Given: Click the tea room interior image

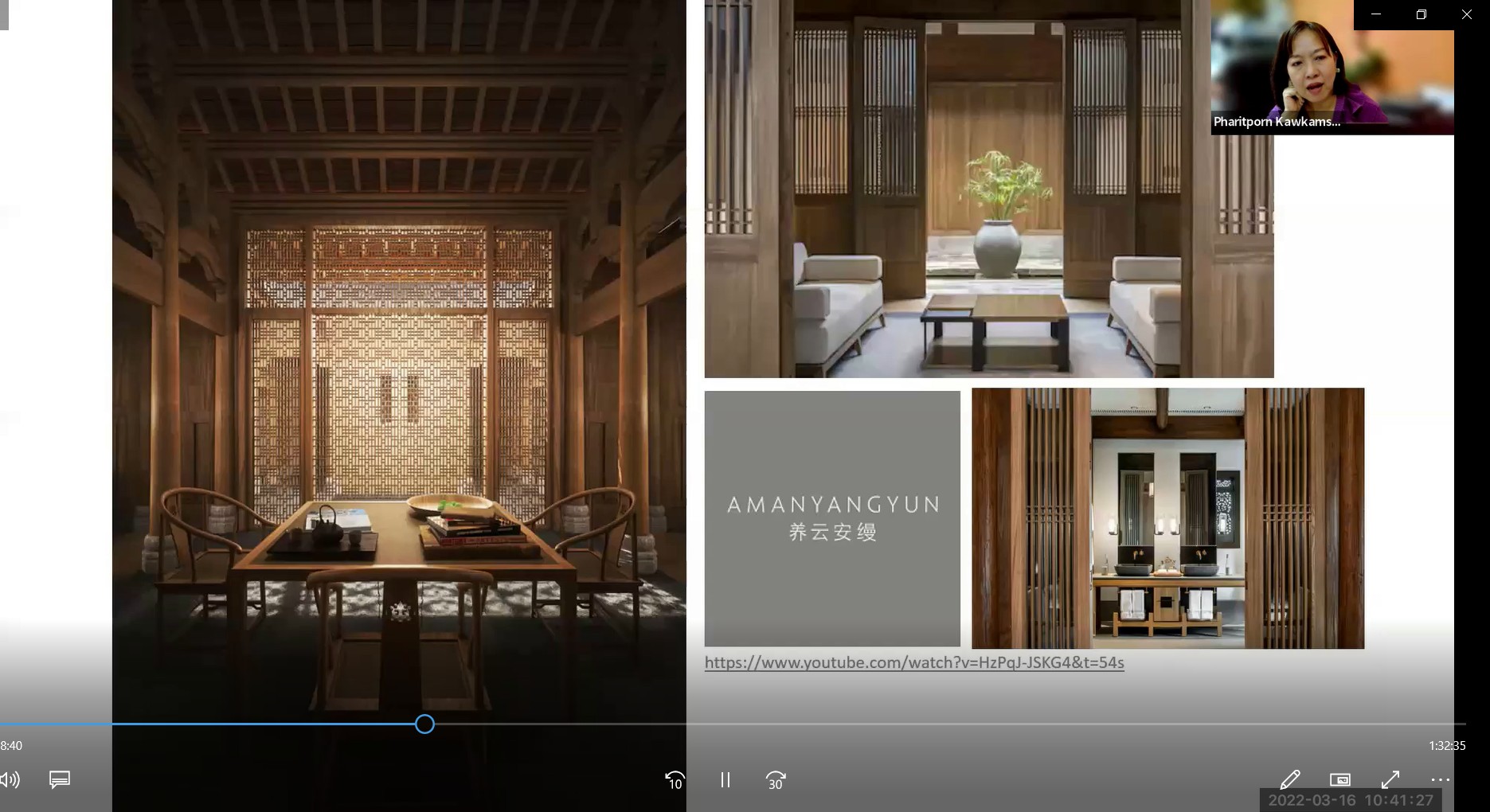Looking at the screenshot, I should point(399,358).
